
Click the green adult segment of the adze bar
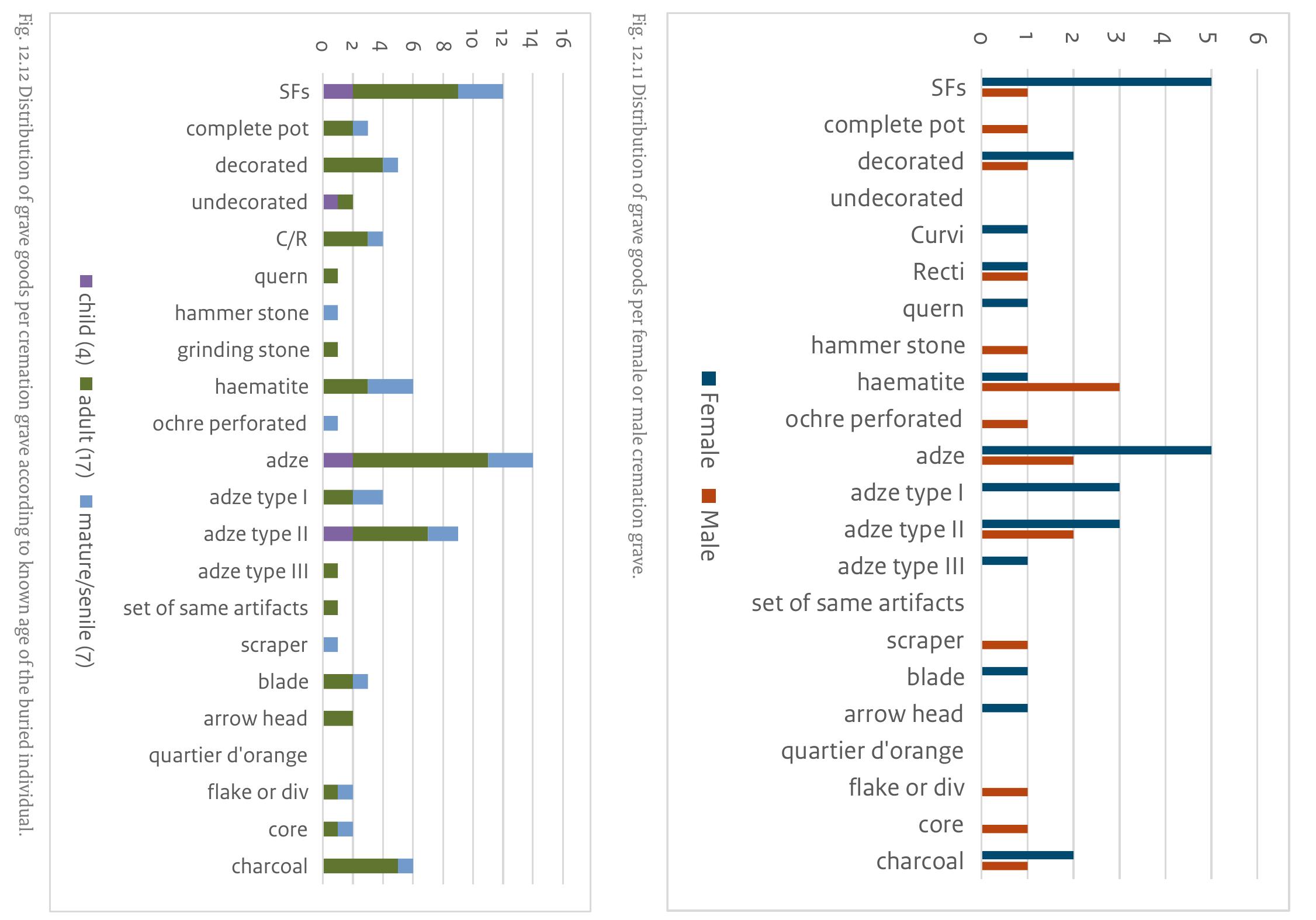[420, 460]
